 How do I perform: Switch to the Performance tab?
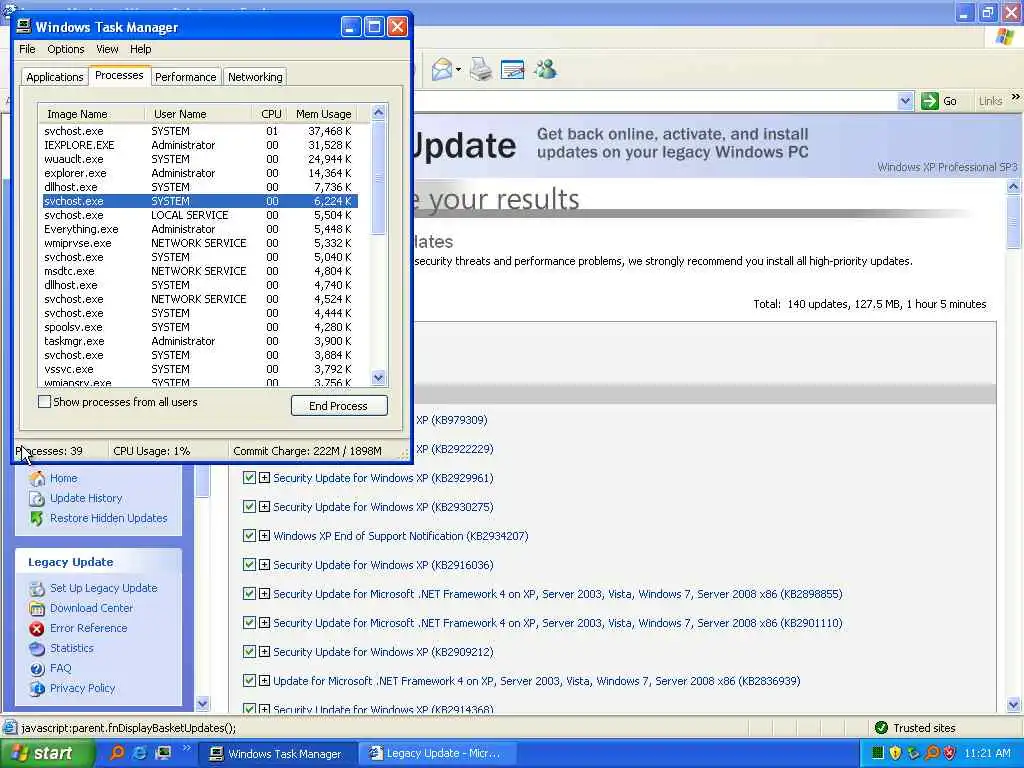185,77
